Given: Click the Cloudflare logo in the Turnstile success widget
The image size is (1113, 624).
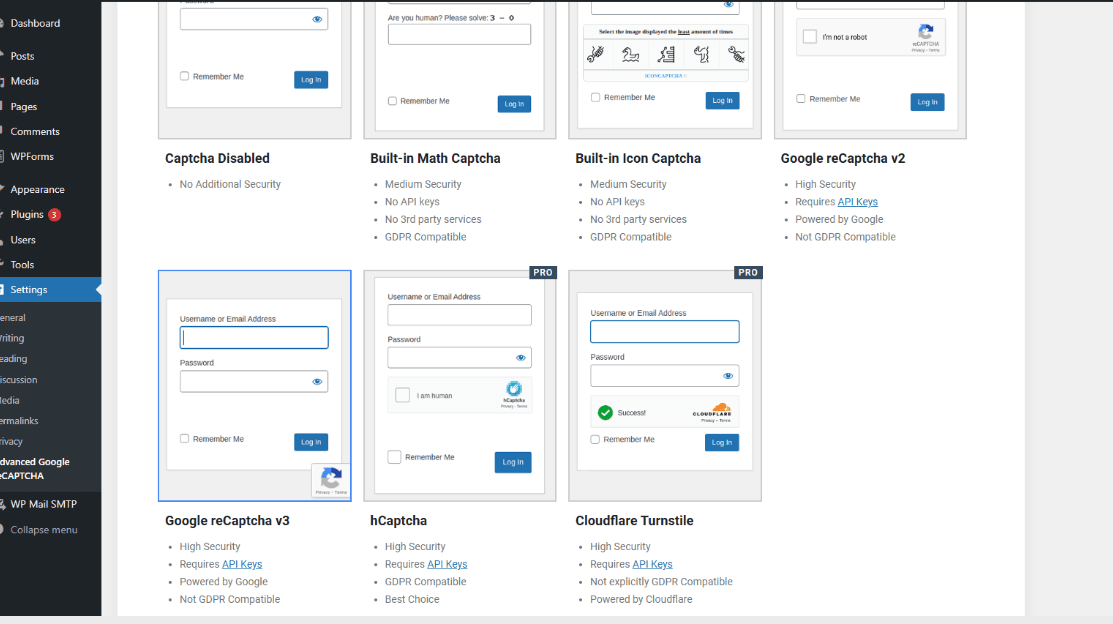Looking at the screenshot, I should point(720,410).
